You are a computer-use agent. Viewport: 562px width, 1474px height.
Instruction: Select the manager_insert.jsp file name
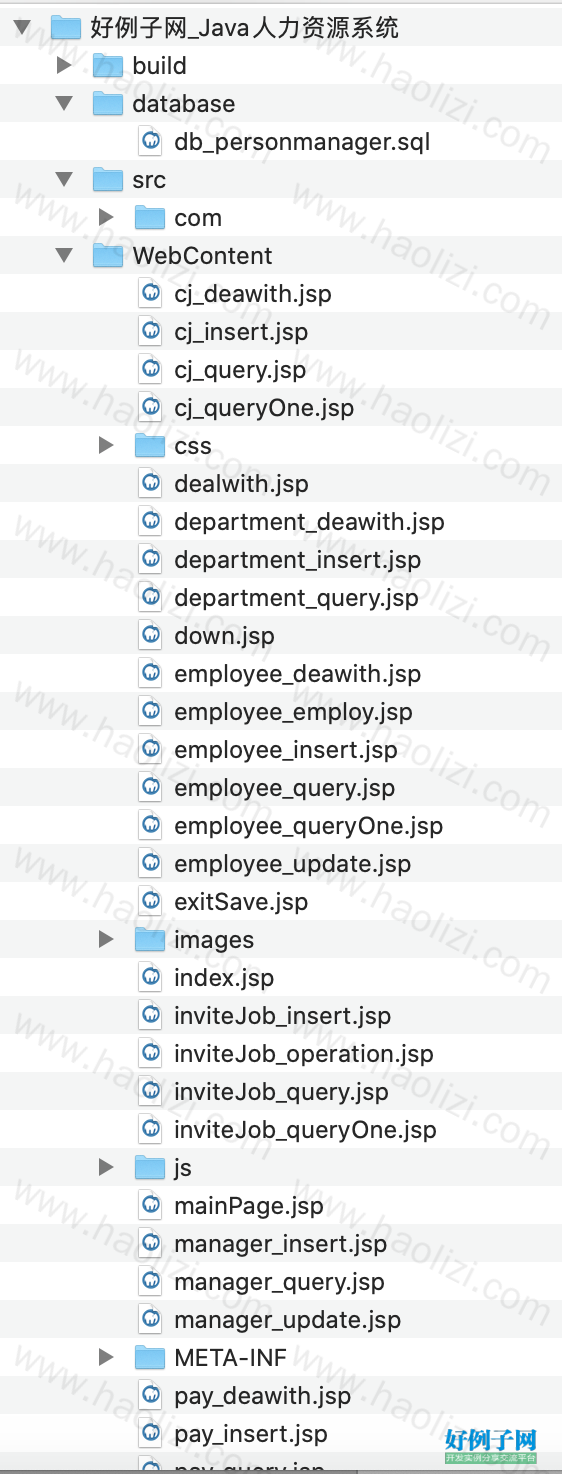(x=281, y=1245)
